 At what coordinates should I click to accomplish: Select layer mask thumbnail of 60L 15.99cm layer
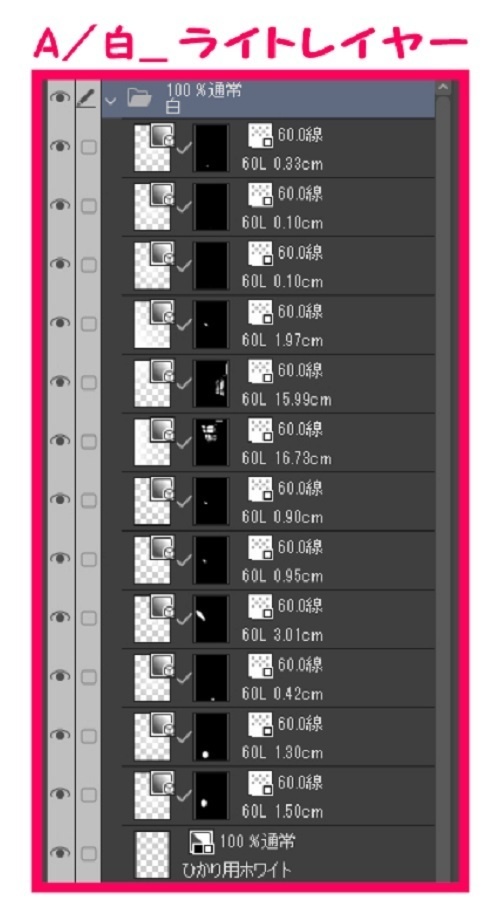click(x=211, y=383)
